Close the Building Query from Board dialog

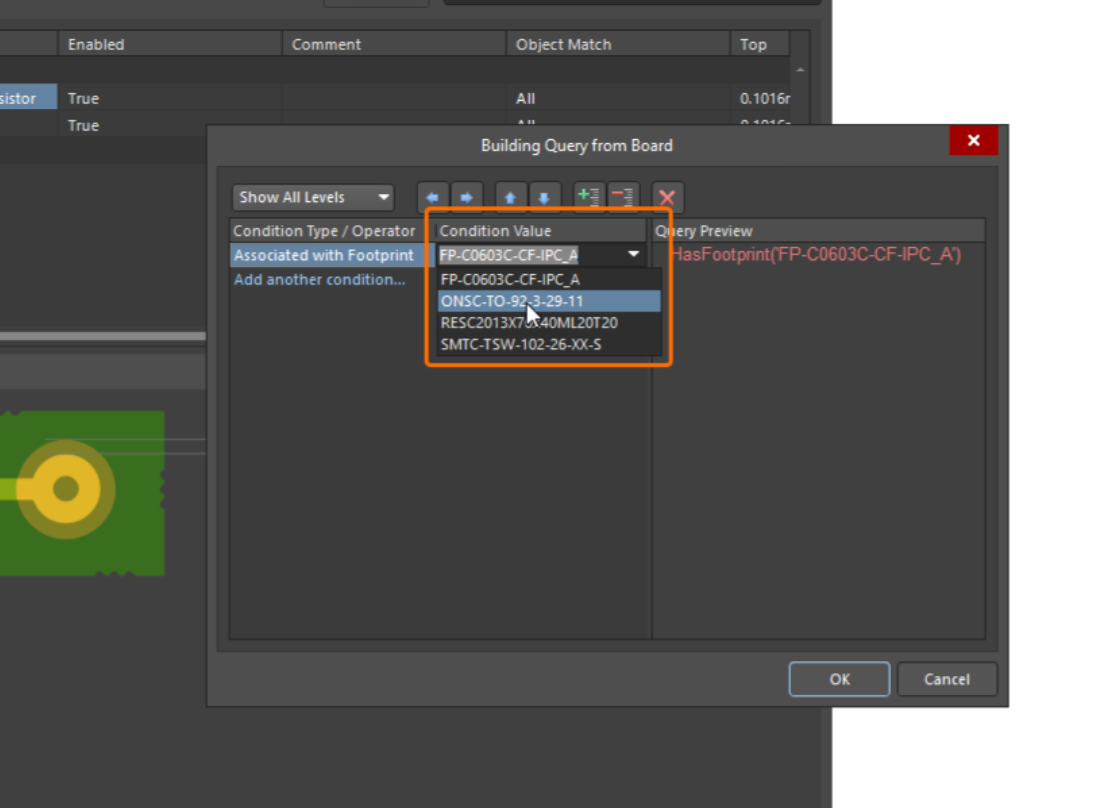pos(973,141)
